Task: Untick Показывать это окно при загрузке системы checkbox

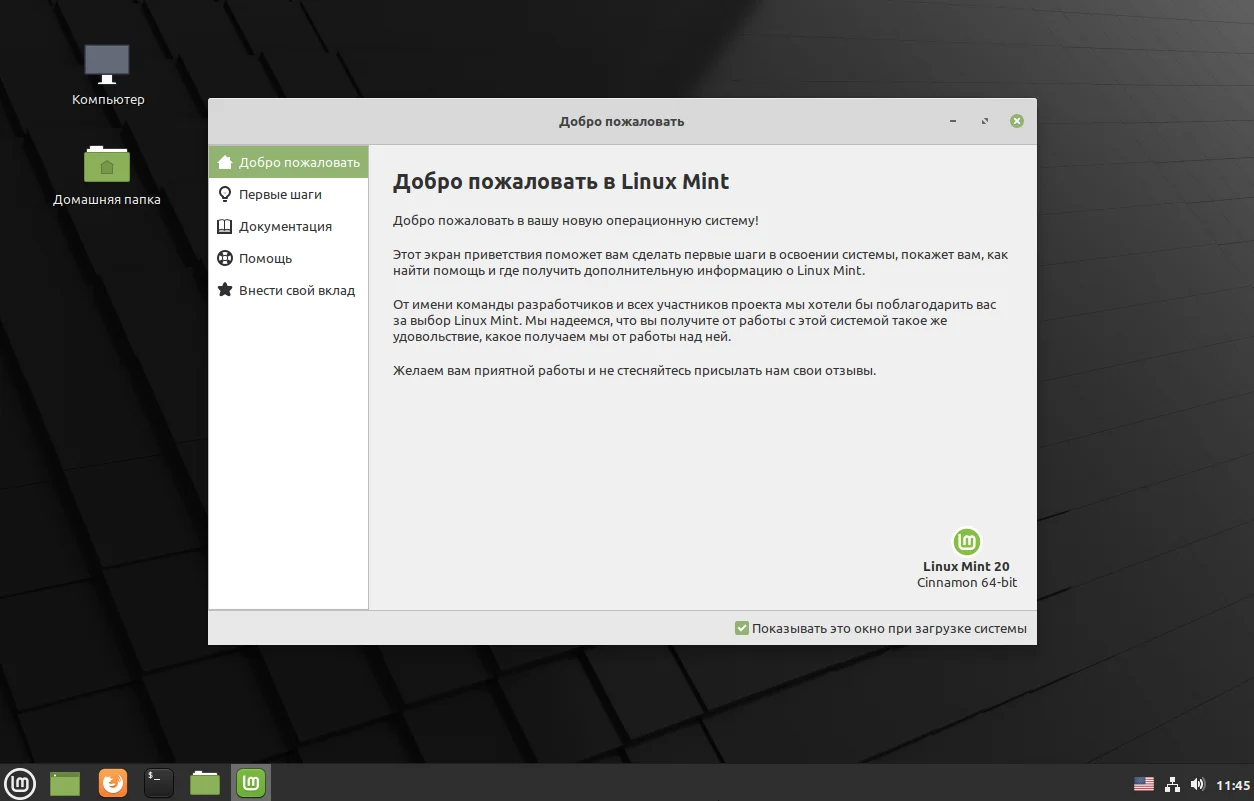Action: (742, 628)
